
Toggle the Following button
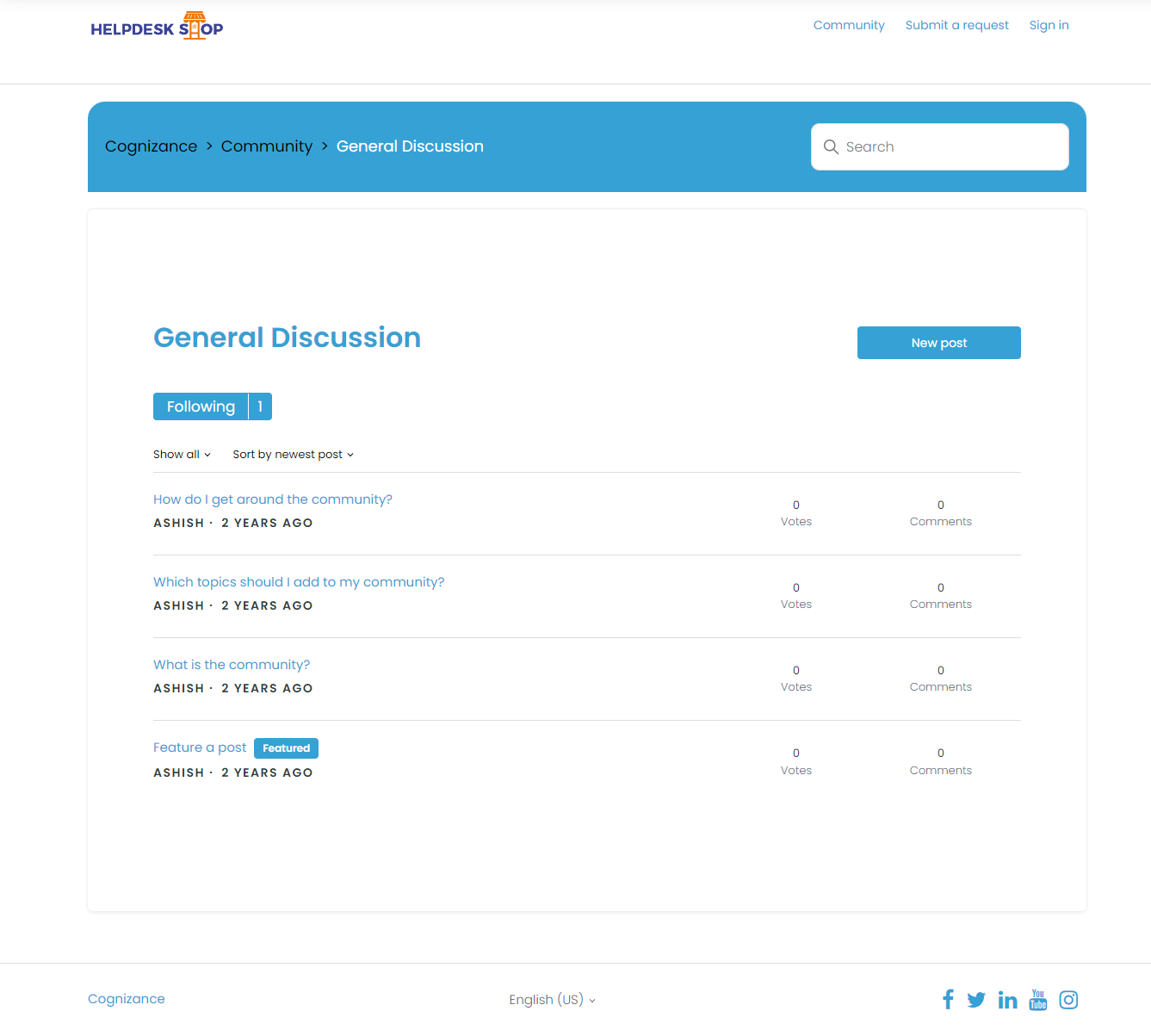tap(201, 406)
